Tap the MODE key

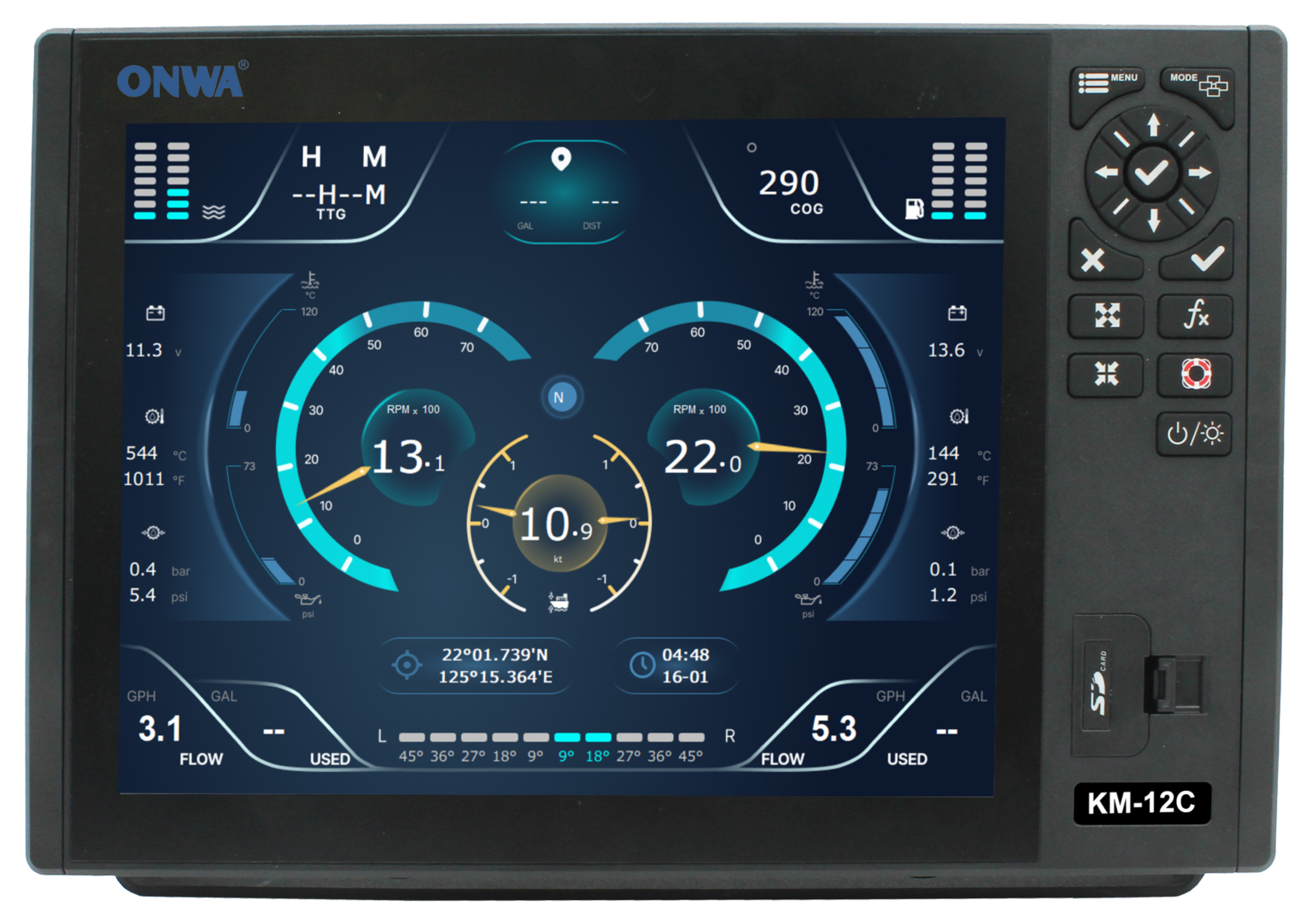(x=1197, y=84)
